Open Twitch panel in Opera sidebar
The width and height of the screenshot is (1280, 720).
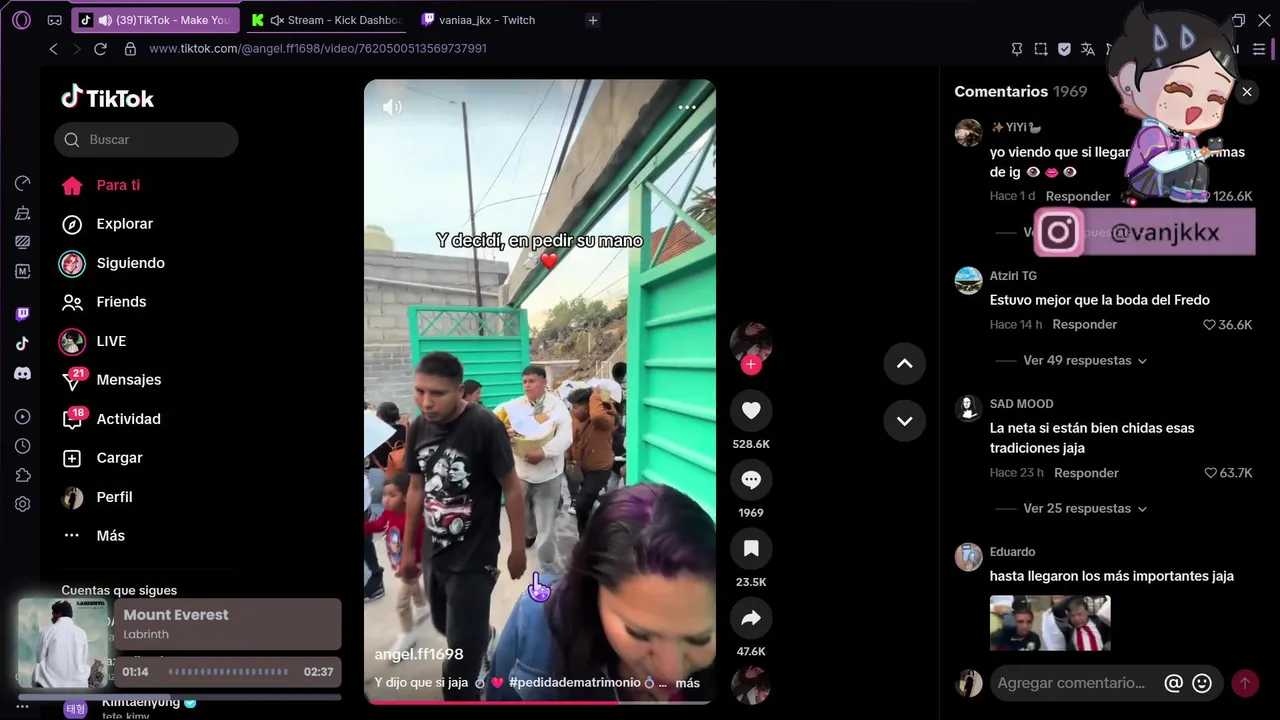coord(22,314)
